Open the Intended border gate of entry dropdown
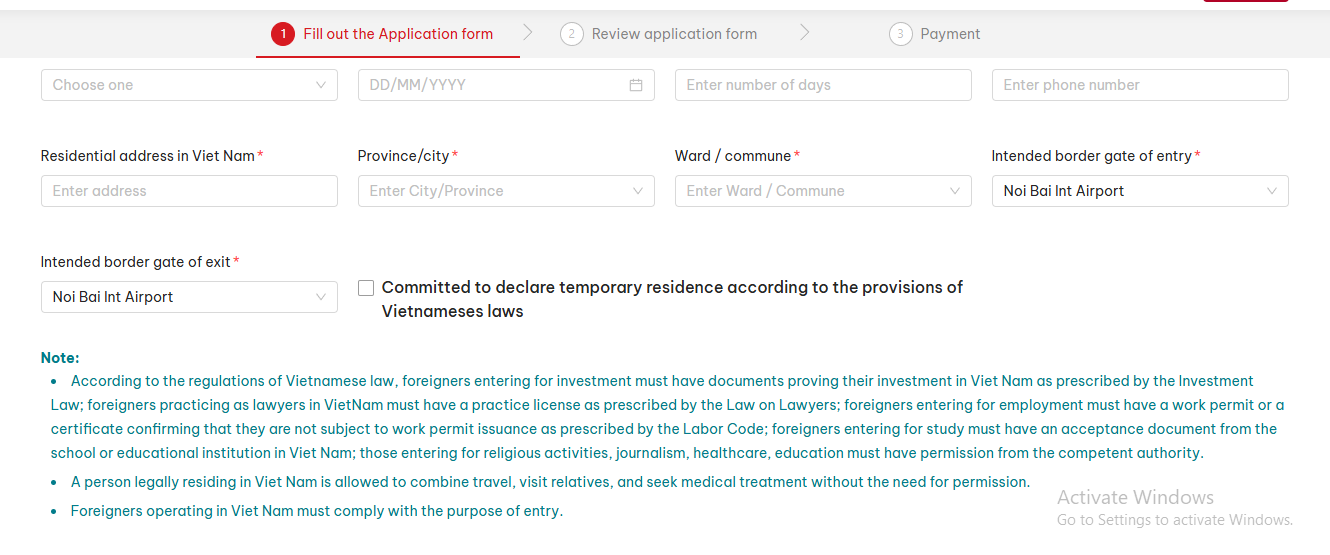1330x555 pixels. click(1139, 191)
